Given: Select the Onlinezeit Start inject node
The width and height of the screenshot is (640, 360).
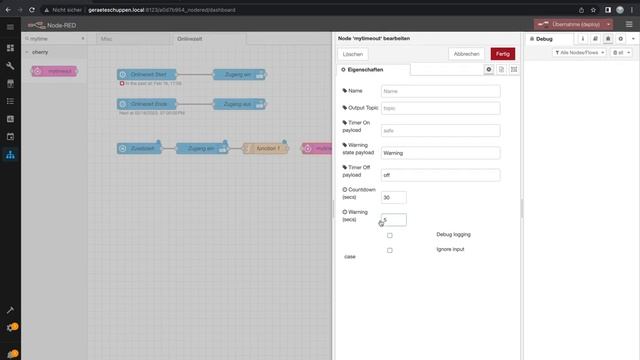Looking at the screenshot, I should tap(147, 74).
